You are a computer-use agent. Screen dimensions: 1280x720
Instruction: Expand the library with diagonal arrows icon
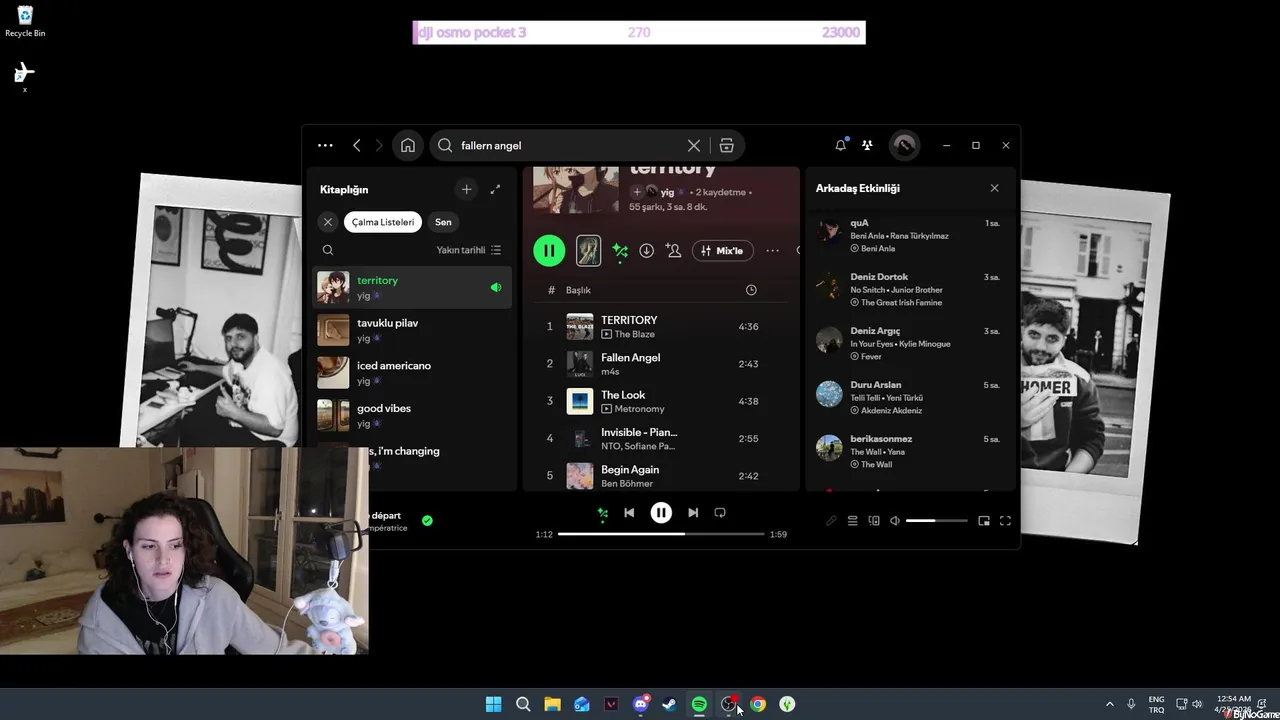pyautogui.click(x=495, y=189)
